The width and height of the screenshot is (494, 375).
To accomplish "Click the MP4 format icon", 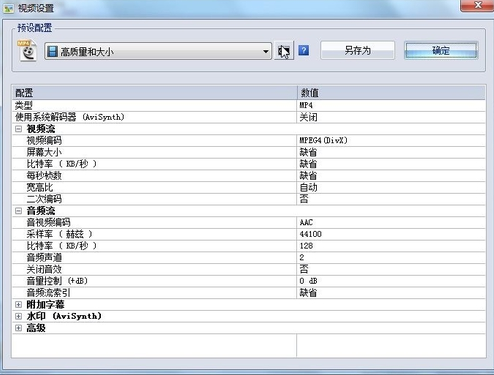I will 27,51.
